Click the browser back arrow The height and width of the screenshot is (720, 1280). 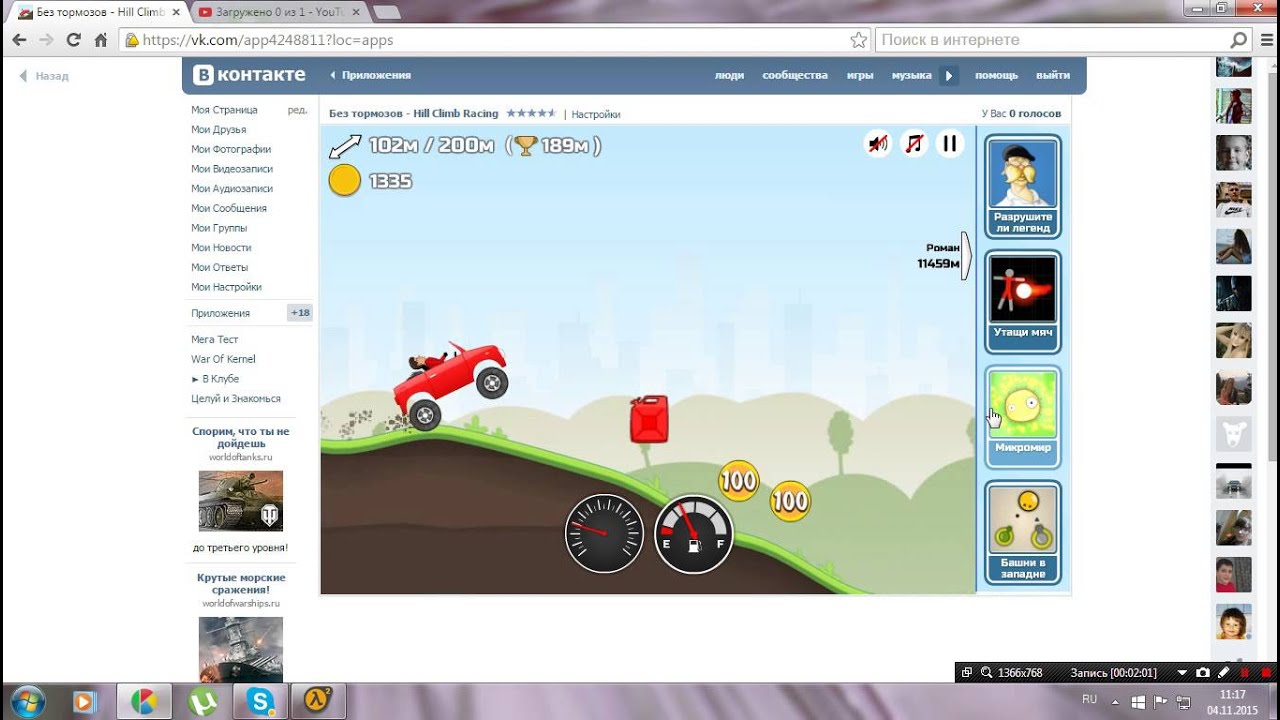[x=19, y=40]
